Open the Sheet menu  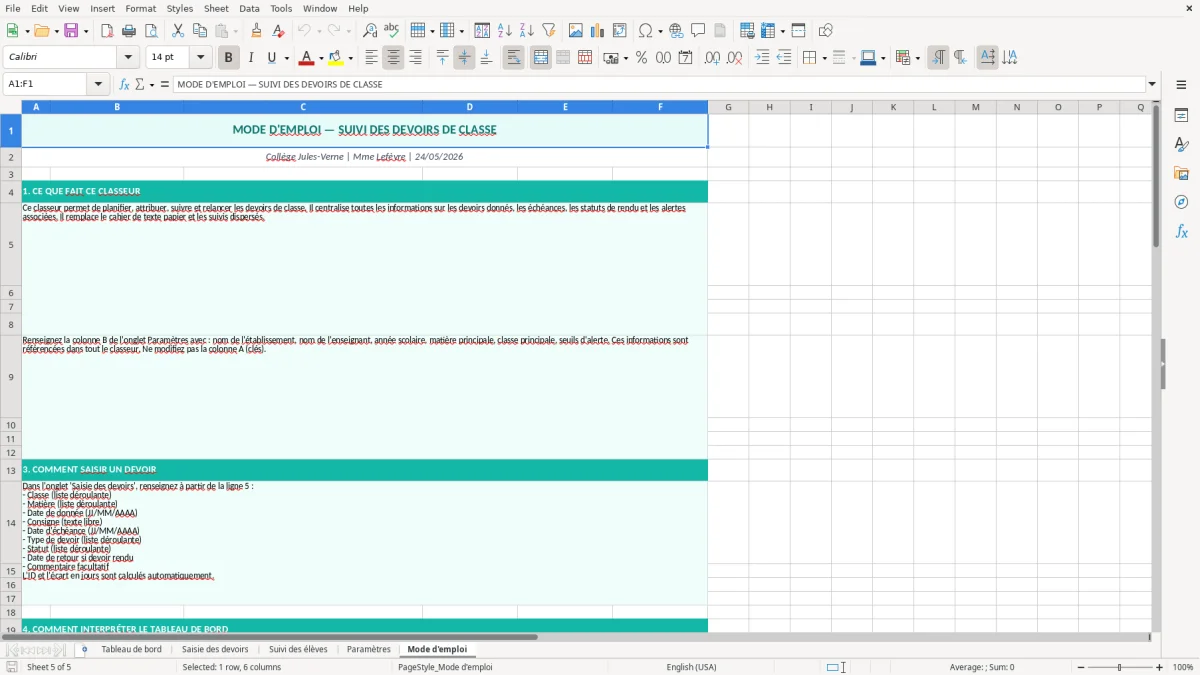tap(216, 8)
